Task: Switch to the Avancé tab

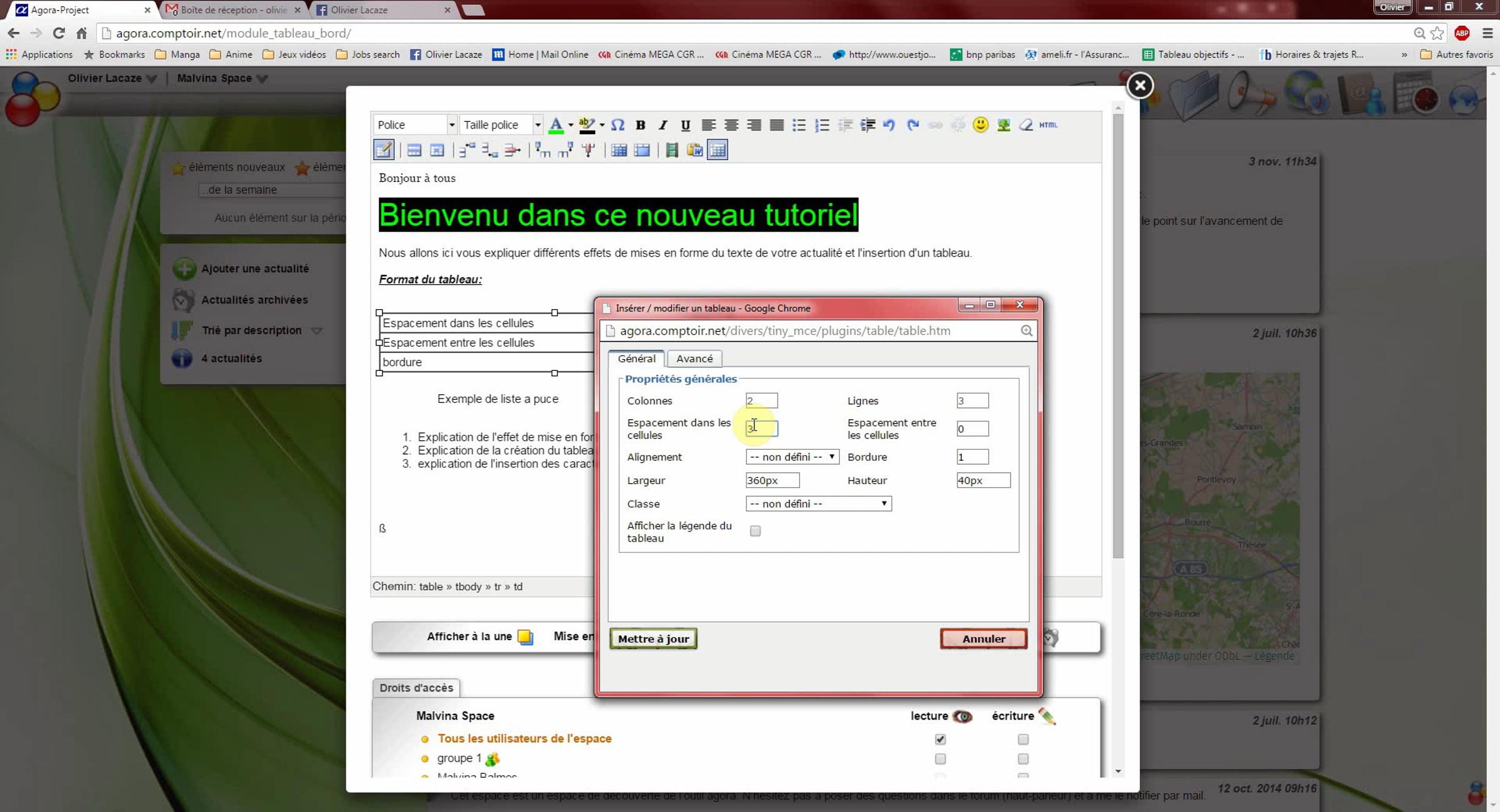Action: coord(694,359)
